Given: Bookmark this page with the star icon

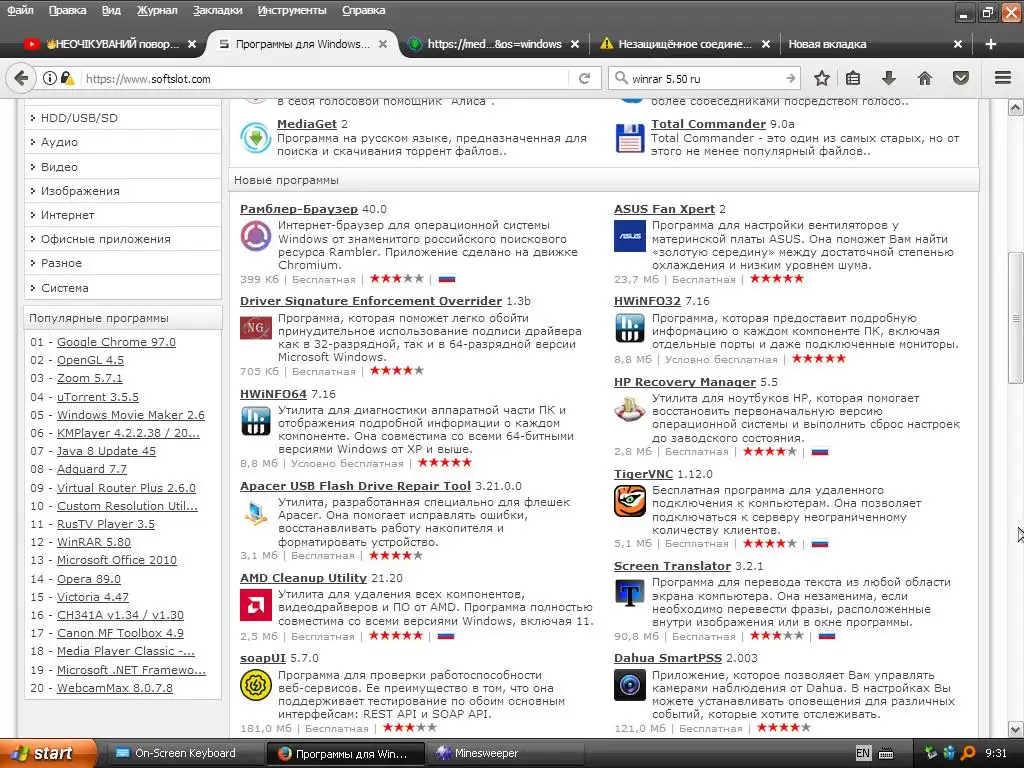Looking at the screenshot, I should click(x=822, y=78).
